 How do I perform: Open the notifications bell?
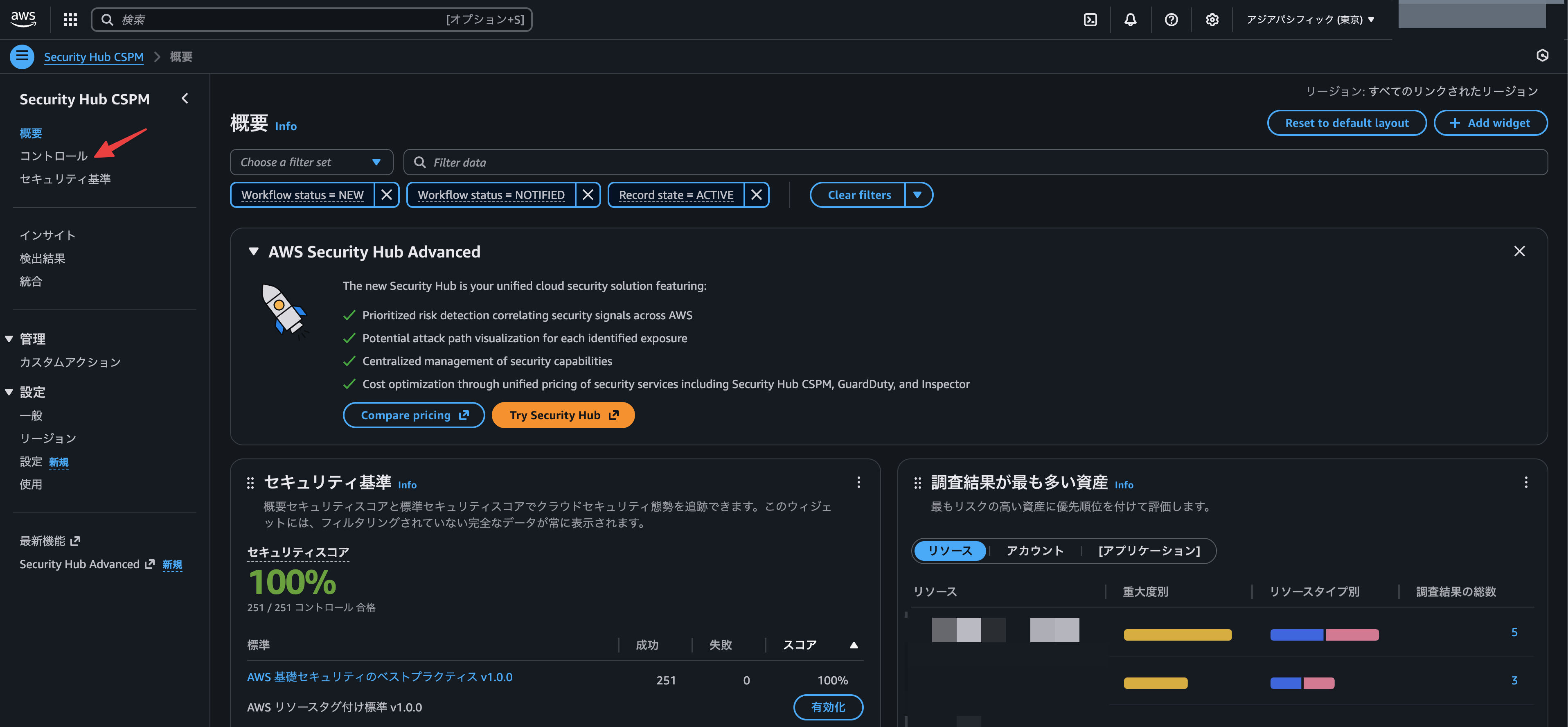(1130, 20)
